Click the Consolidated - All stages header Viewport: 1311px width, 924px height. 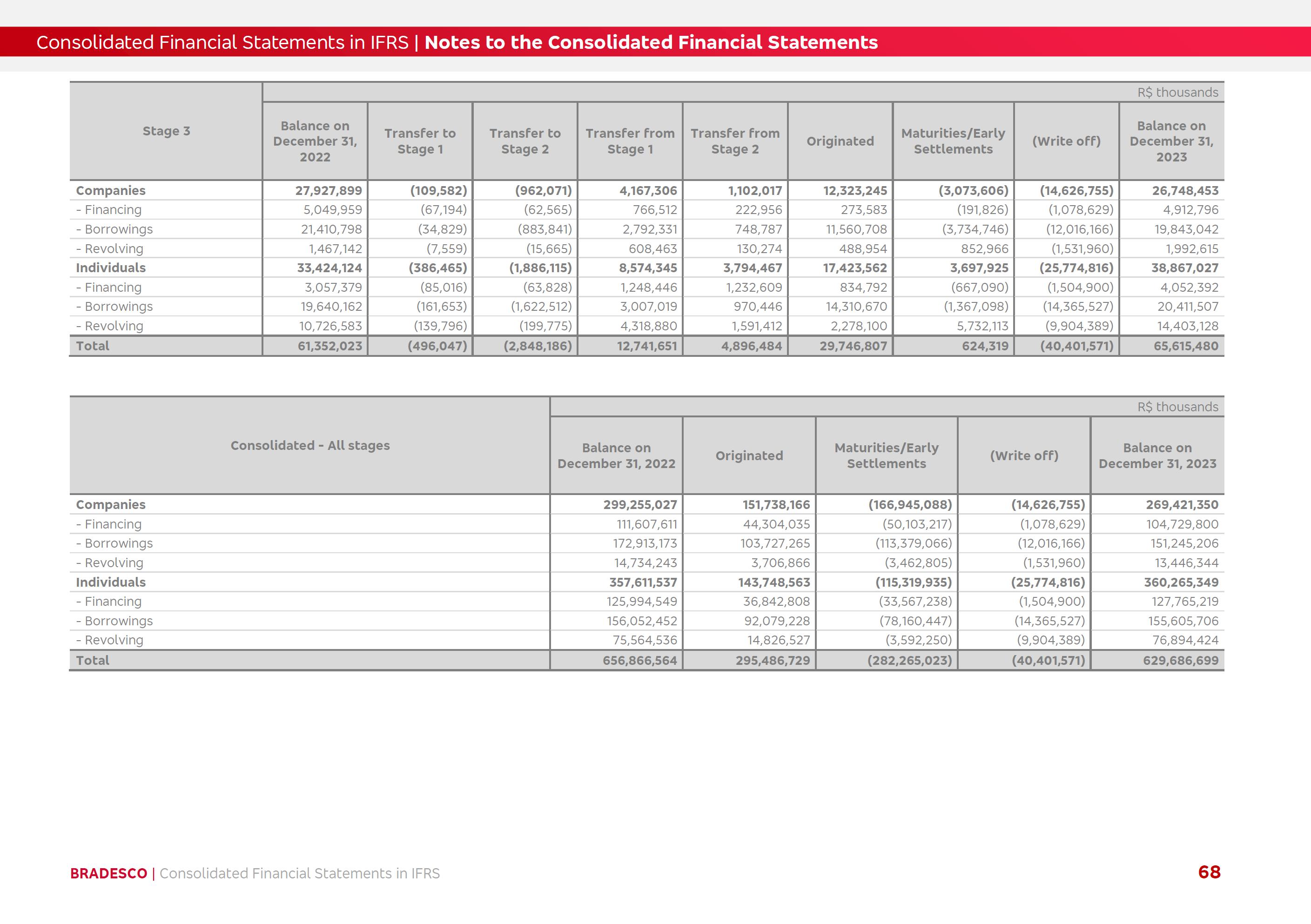(310, 446)
